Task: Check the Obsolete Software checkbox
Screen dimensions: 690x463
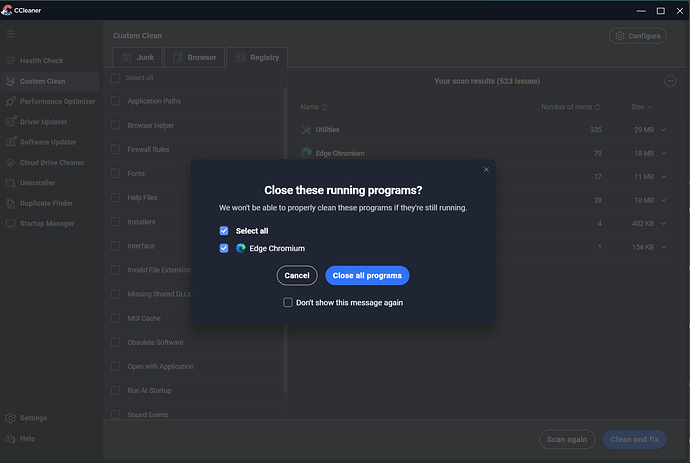Action: [115, 342]
